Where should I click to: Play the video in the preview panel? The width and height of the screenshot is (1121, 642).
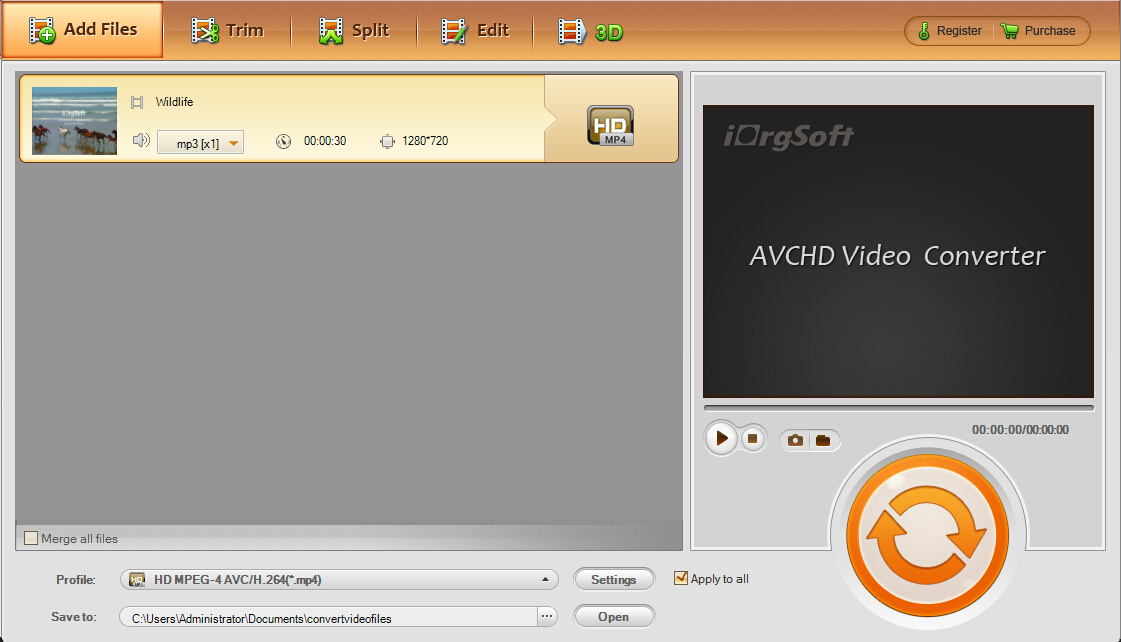coord(721,438)
